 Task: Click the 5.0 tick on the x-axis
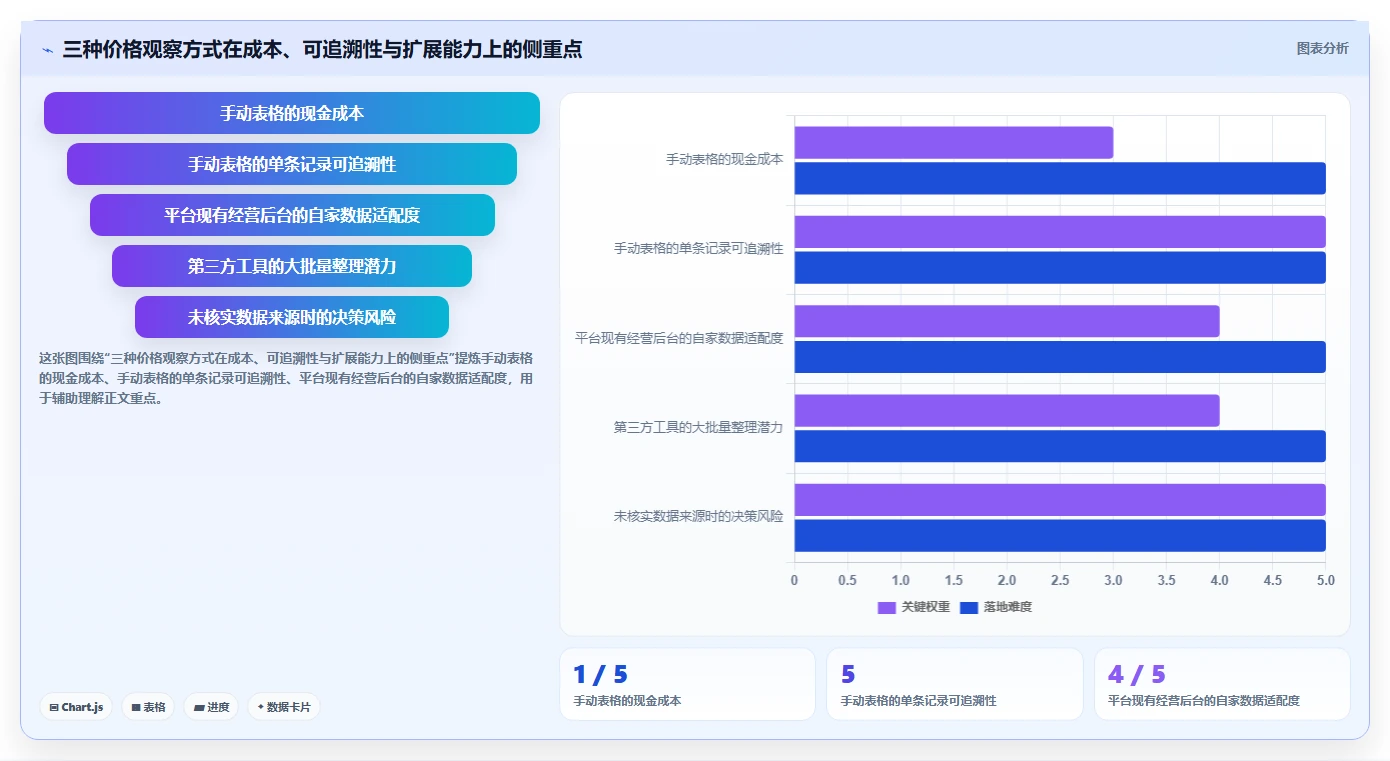tap(1325, 580)
